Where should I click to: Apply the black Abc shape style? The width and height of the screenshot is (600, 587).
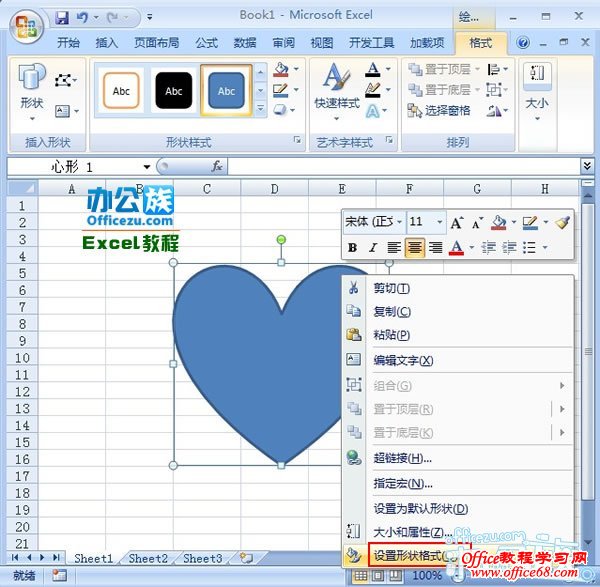tap(174, 90)
